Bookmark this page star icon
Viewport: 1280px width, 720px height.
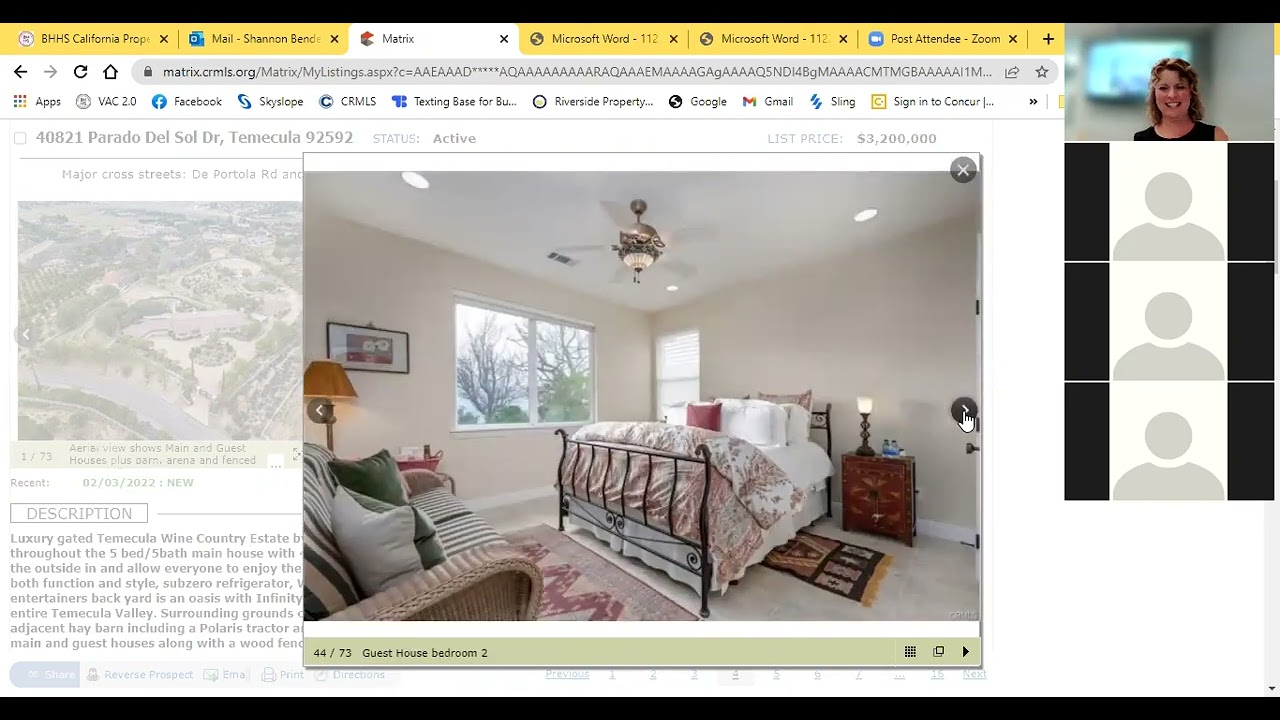[x=1042, y=72]
